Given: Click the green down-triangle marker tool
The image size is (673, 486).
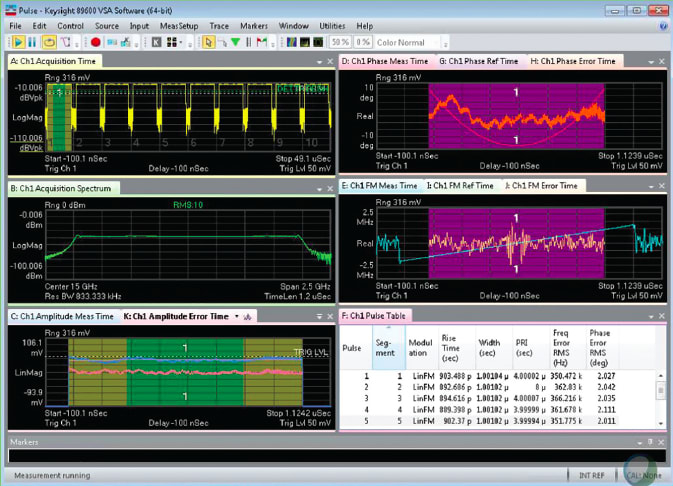Looking at the screenshot, I should (235, 42).
